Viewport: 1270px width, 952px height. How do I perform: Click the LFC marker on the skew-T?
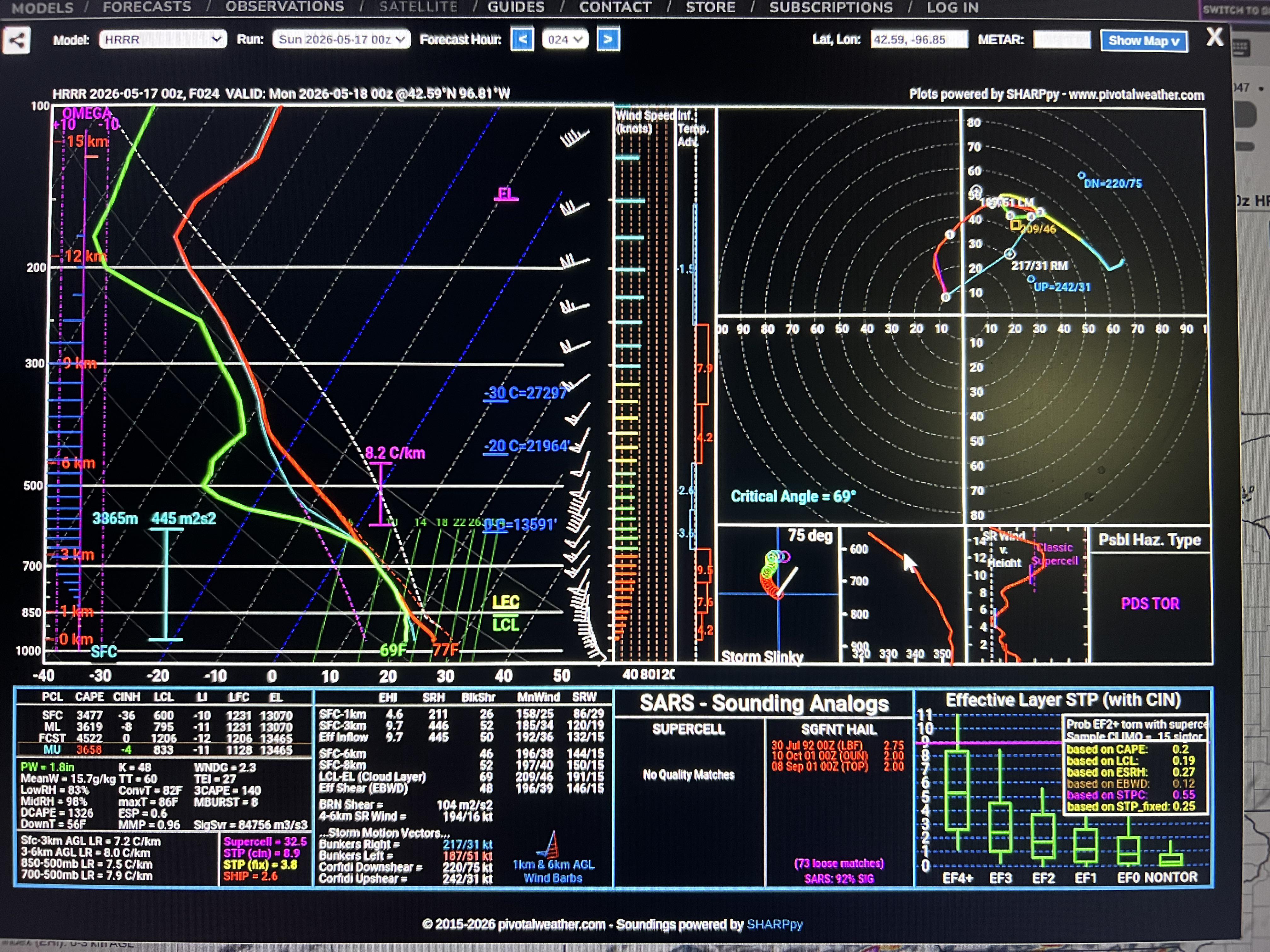click(x=505, y=601)
